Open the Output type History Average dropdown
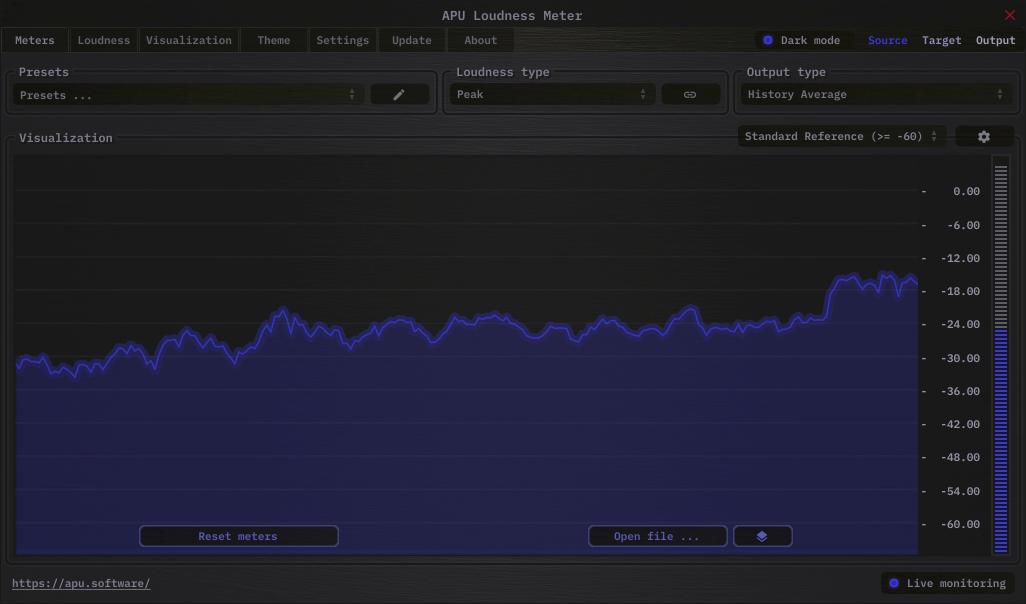 tap(874, 95)
